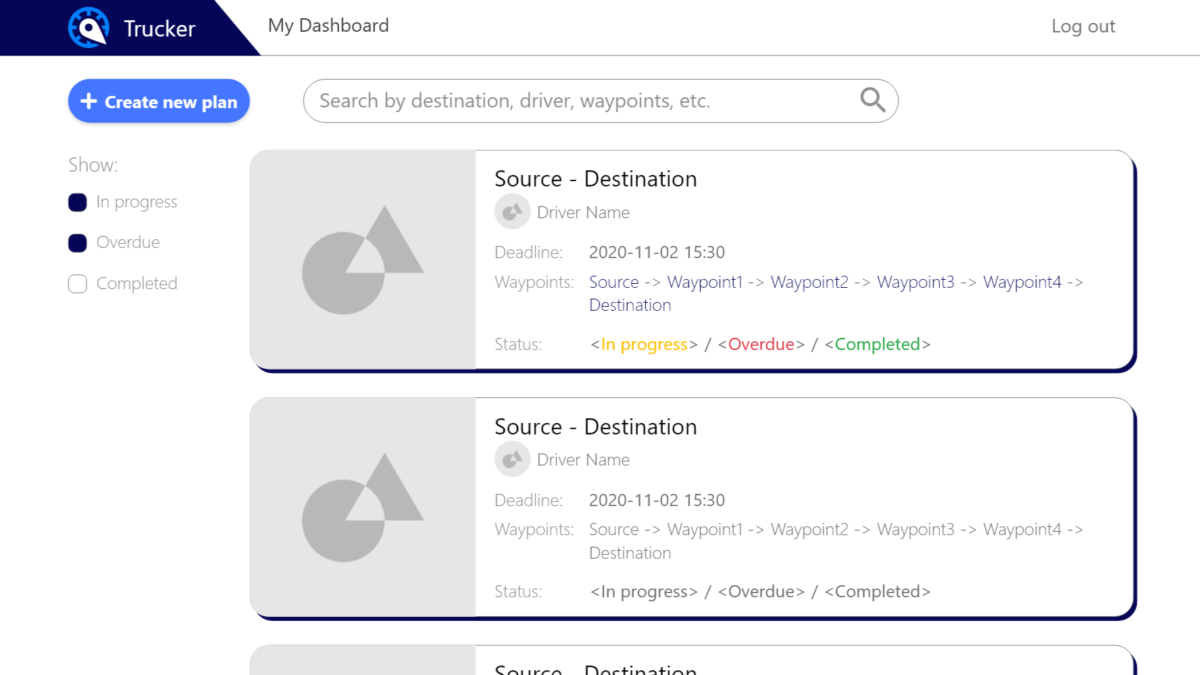Uncheck the In progress filter
The image size is (1200, 675).
(x=77, y=202)
